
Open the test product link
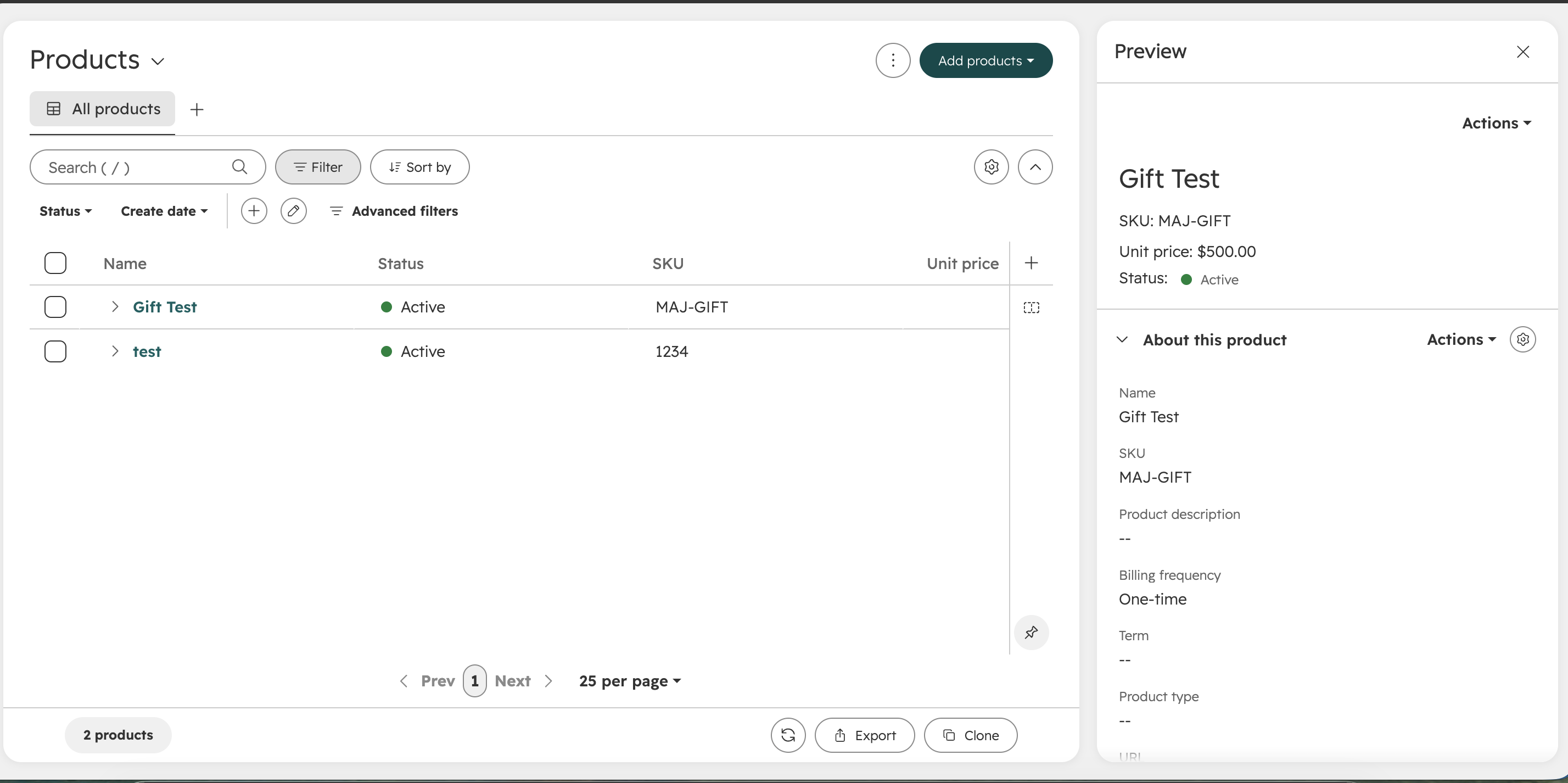click(147, 351)
